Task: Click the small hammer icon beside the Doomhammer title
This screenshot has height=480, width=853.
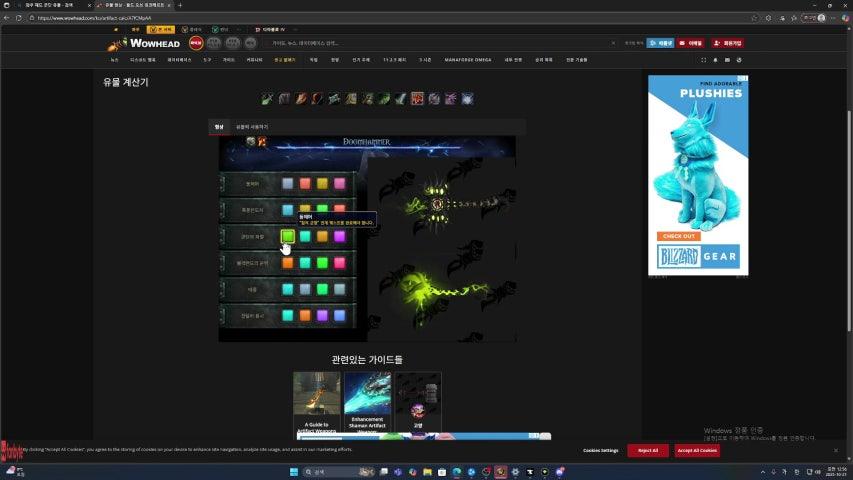Action: [263, 142]
